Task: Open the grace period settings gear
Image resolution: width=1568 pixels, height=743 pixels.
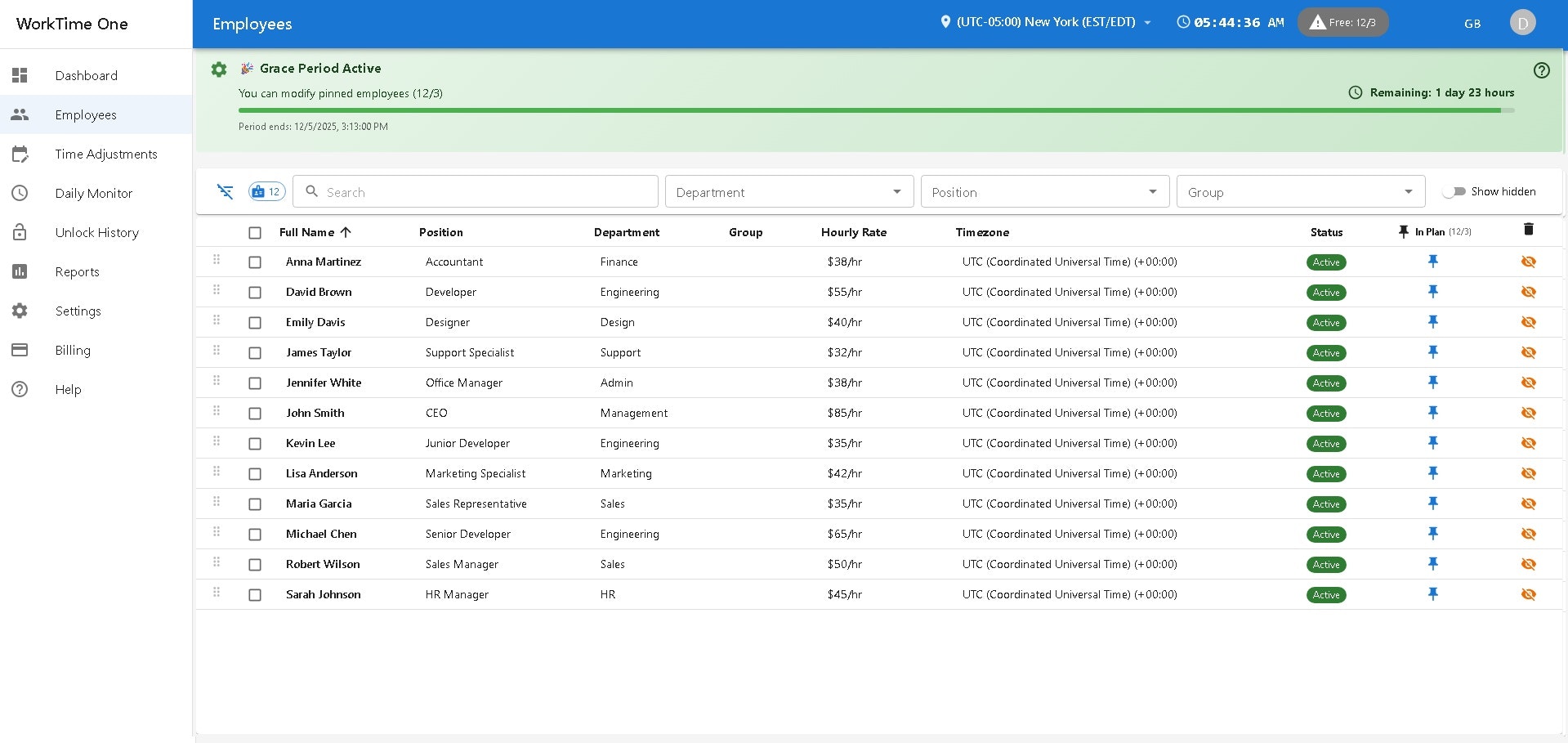Action: coord(219,69)
